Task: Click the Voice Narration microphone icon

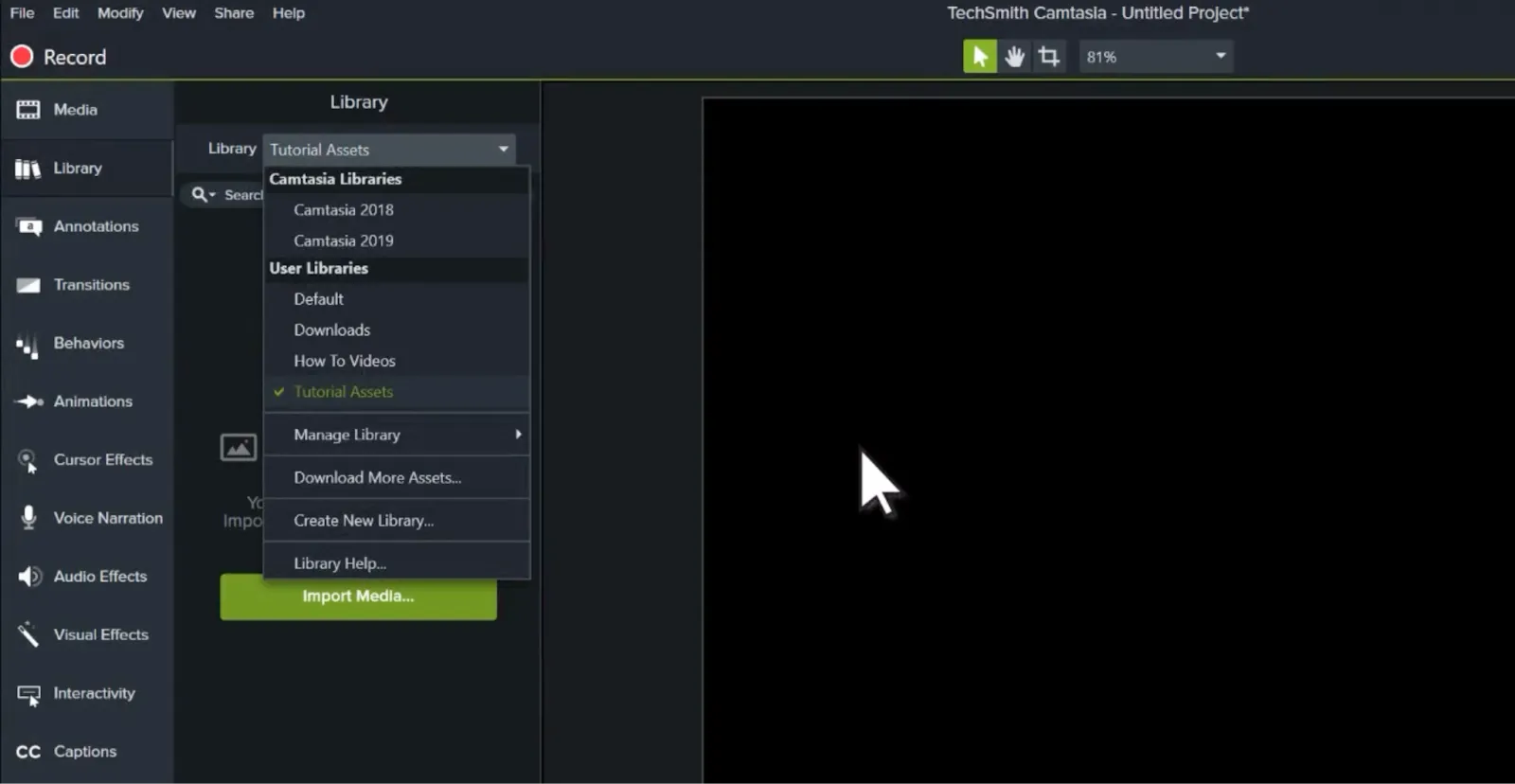Action: click(x=28, y=518)
